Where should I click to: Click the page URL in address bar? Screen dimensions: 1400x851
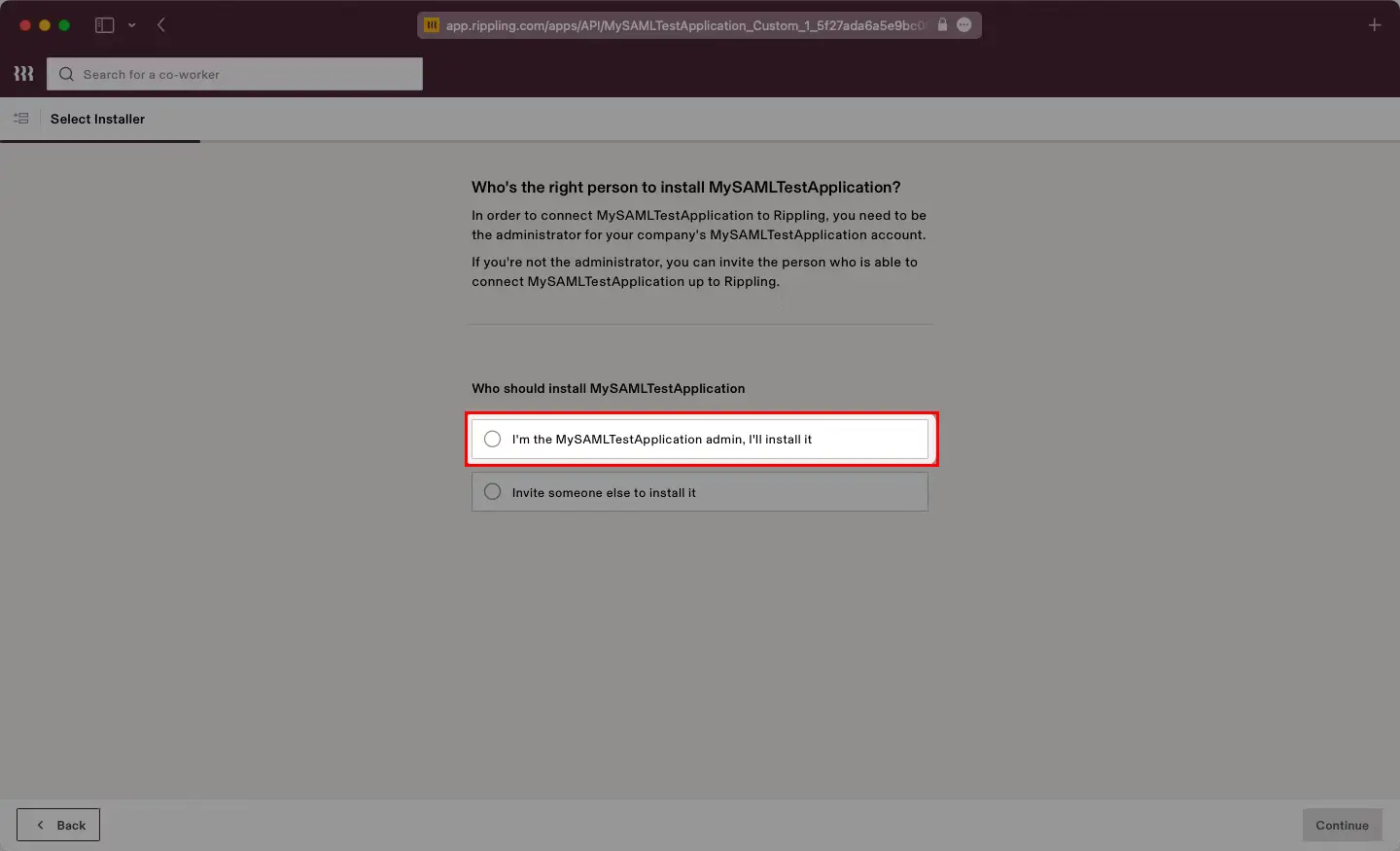tap(685, 25)
